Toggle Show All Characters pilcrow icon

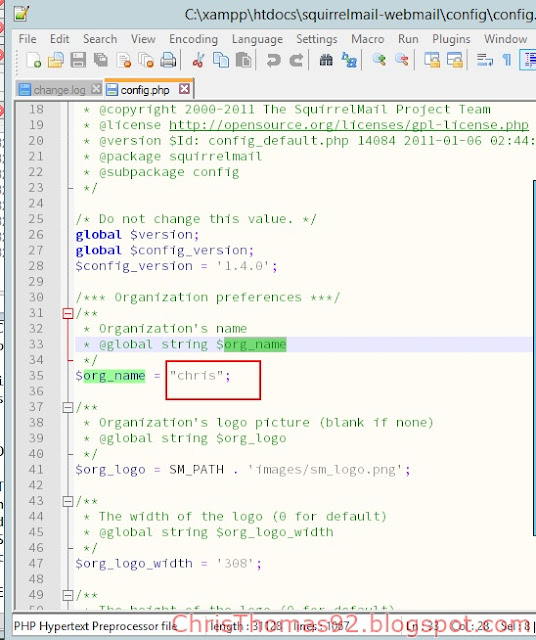click(507, 60)
